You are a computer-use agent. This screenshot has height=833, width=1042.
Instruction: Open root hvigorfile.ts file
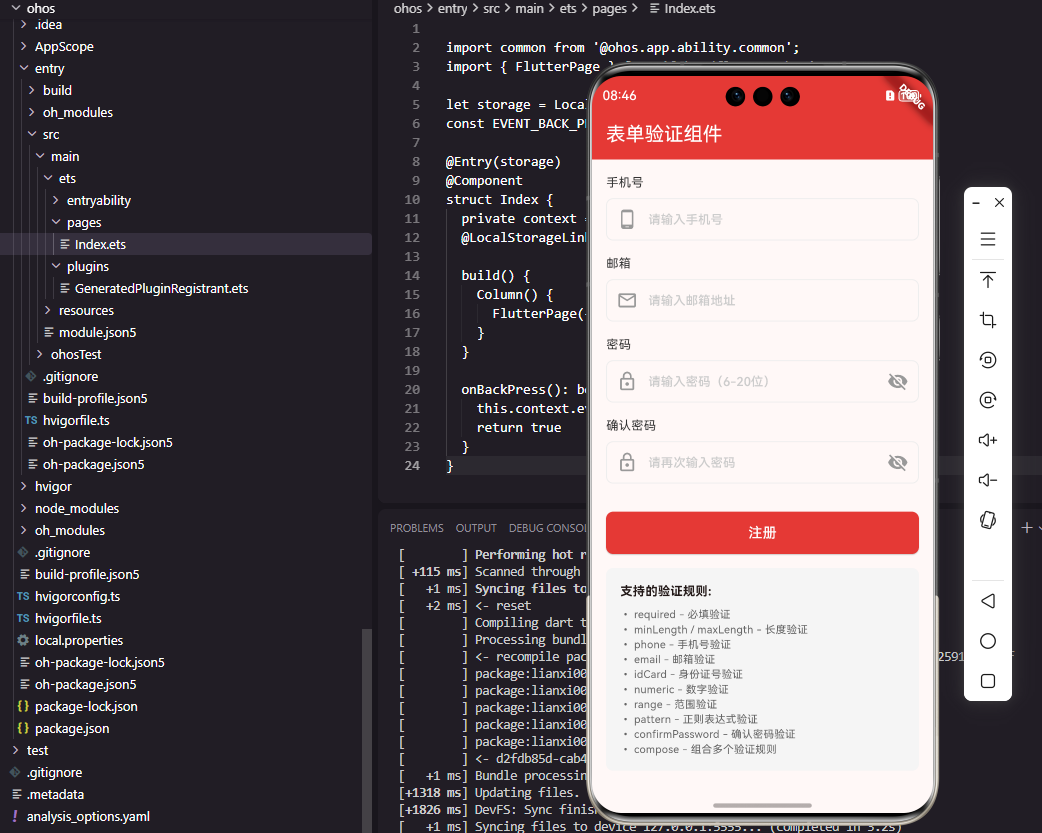(x=68, y=618)
